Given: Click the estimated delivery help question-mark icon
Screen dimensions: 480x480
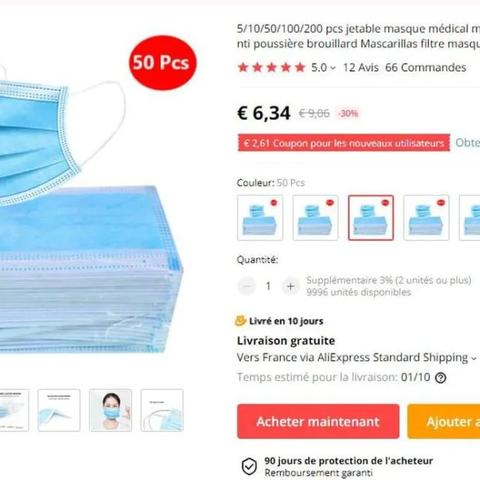Looking at the screenshot, I should [440, 378].
